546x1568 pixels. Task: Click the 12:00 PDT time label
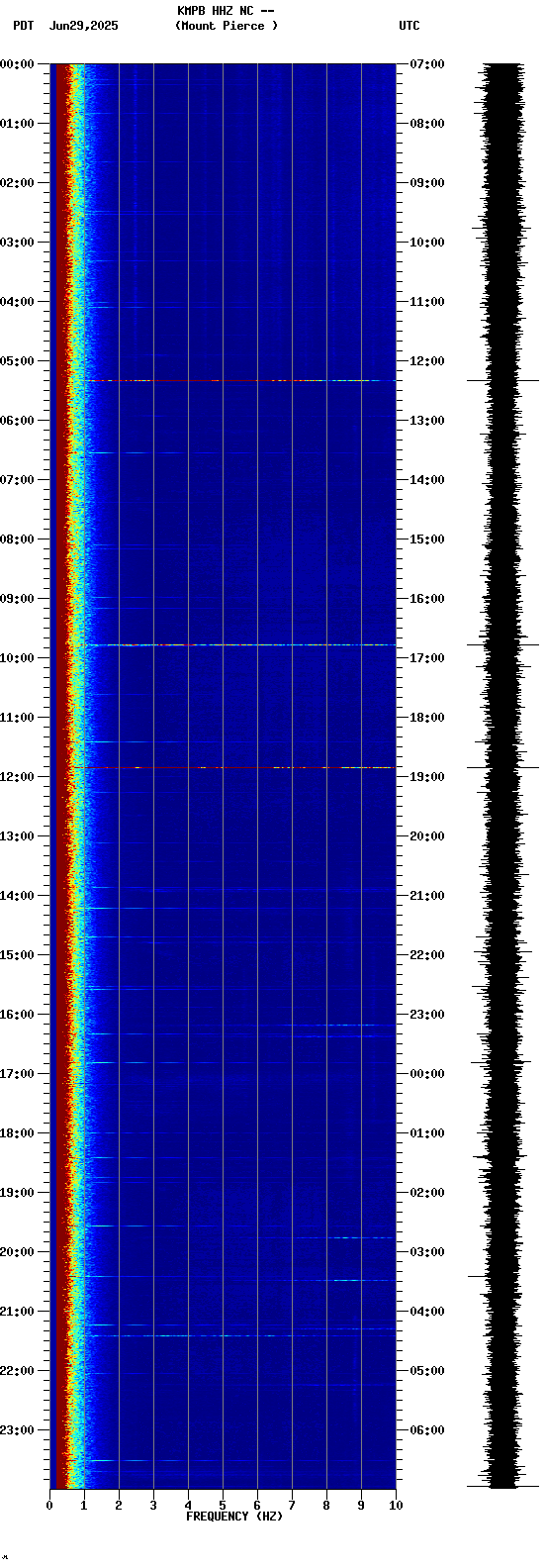tap(17, 777)
